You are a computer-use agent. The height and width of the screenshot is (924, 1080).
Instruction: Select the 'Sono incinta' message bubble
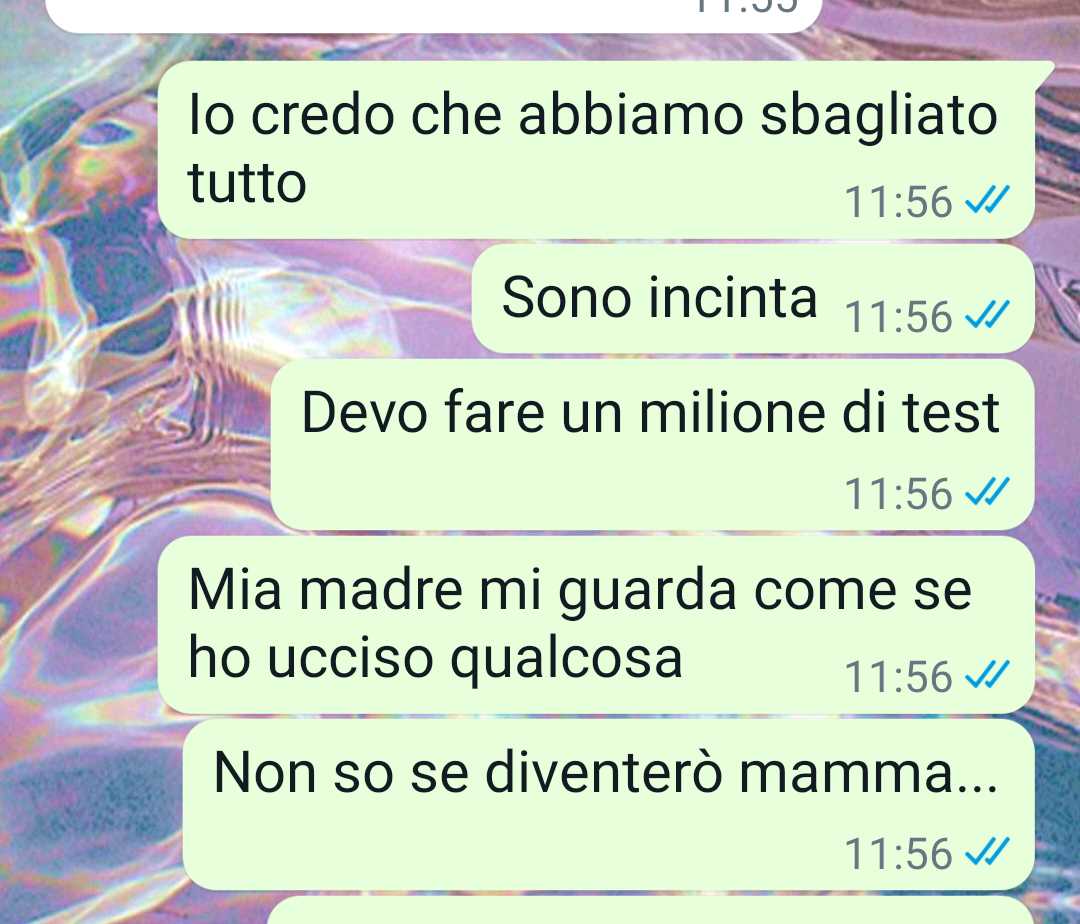click(x=754, y=299)
